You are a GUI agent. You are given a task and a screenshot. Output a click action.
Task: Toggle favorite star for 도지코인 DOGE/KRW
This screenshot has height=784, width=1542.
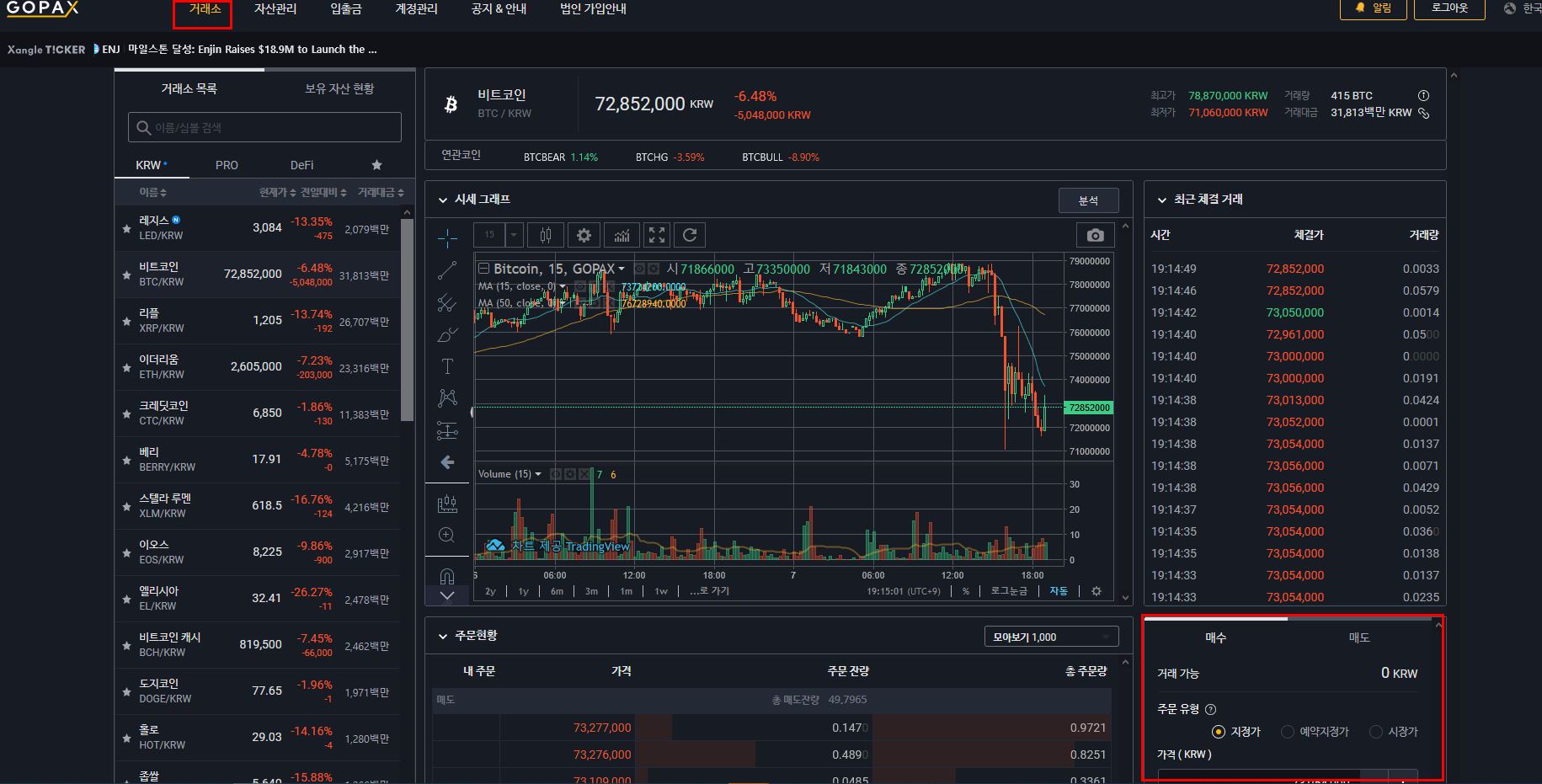(126, 691)
